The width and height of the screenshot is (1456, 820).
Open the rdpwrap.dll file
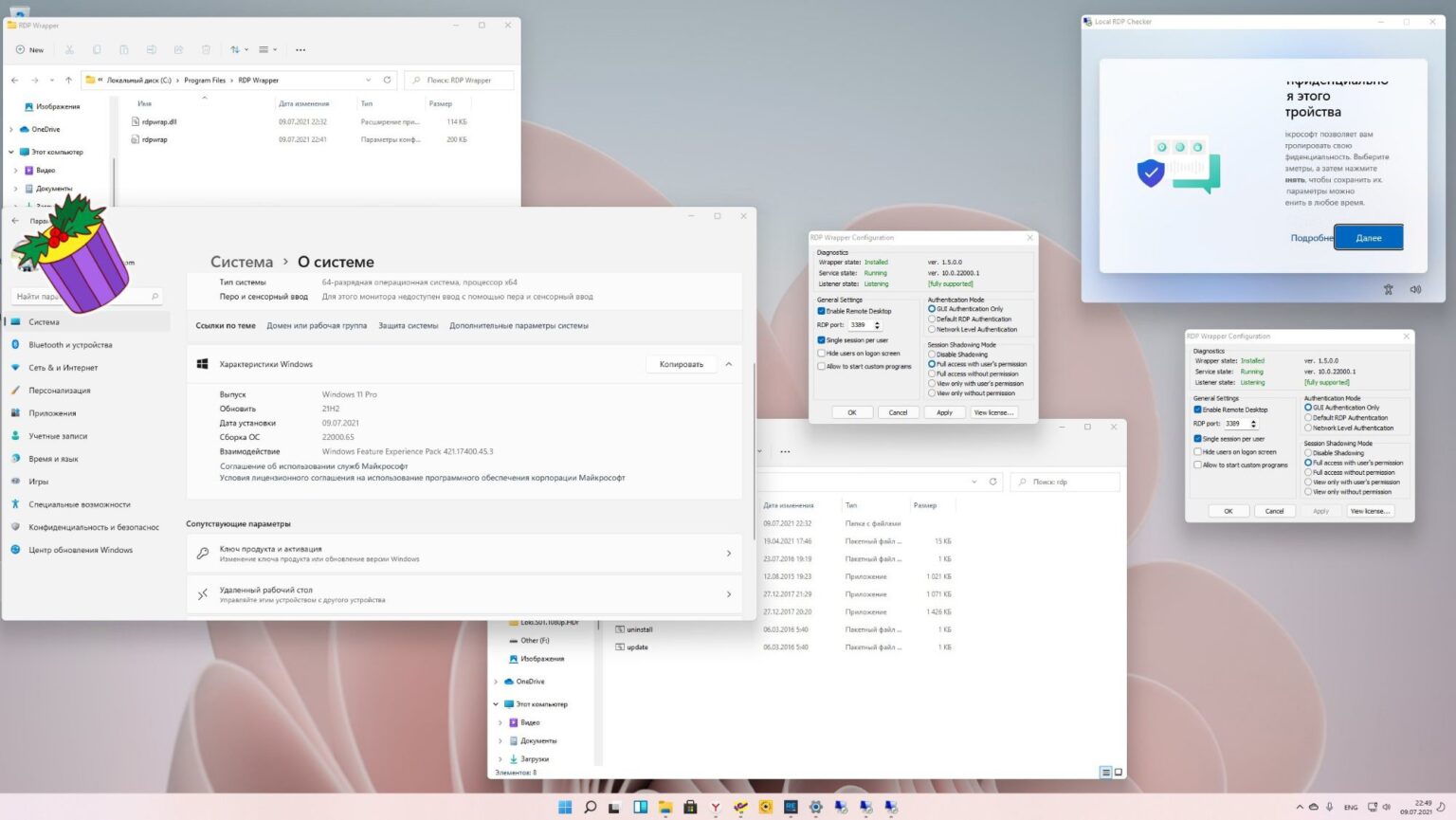(159, 122)
